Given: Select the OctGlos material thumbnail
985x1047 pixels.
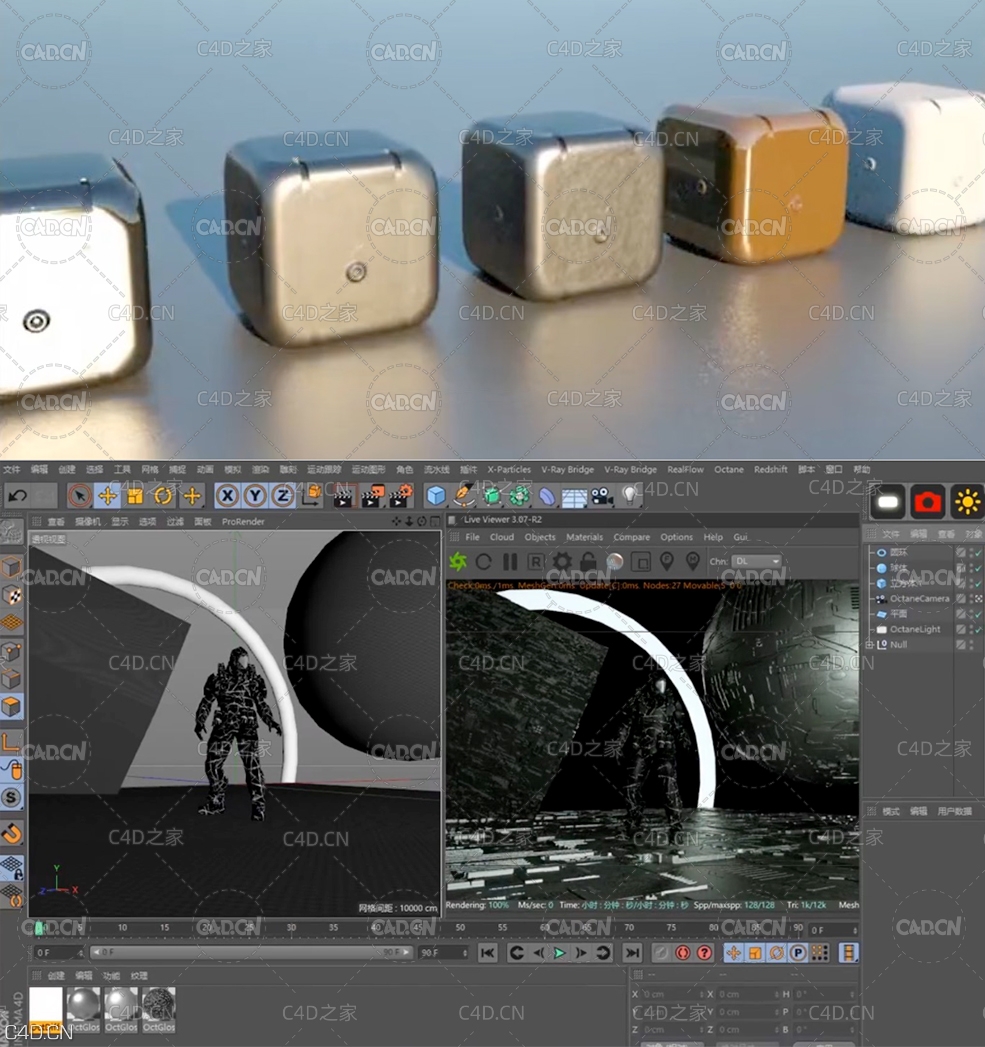Looking at the screenshot, I should [85, 1005].
